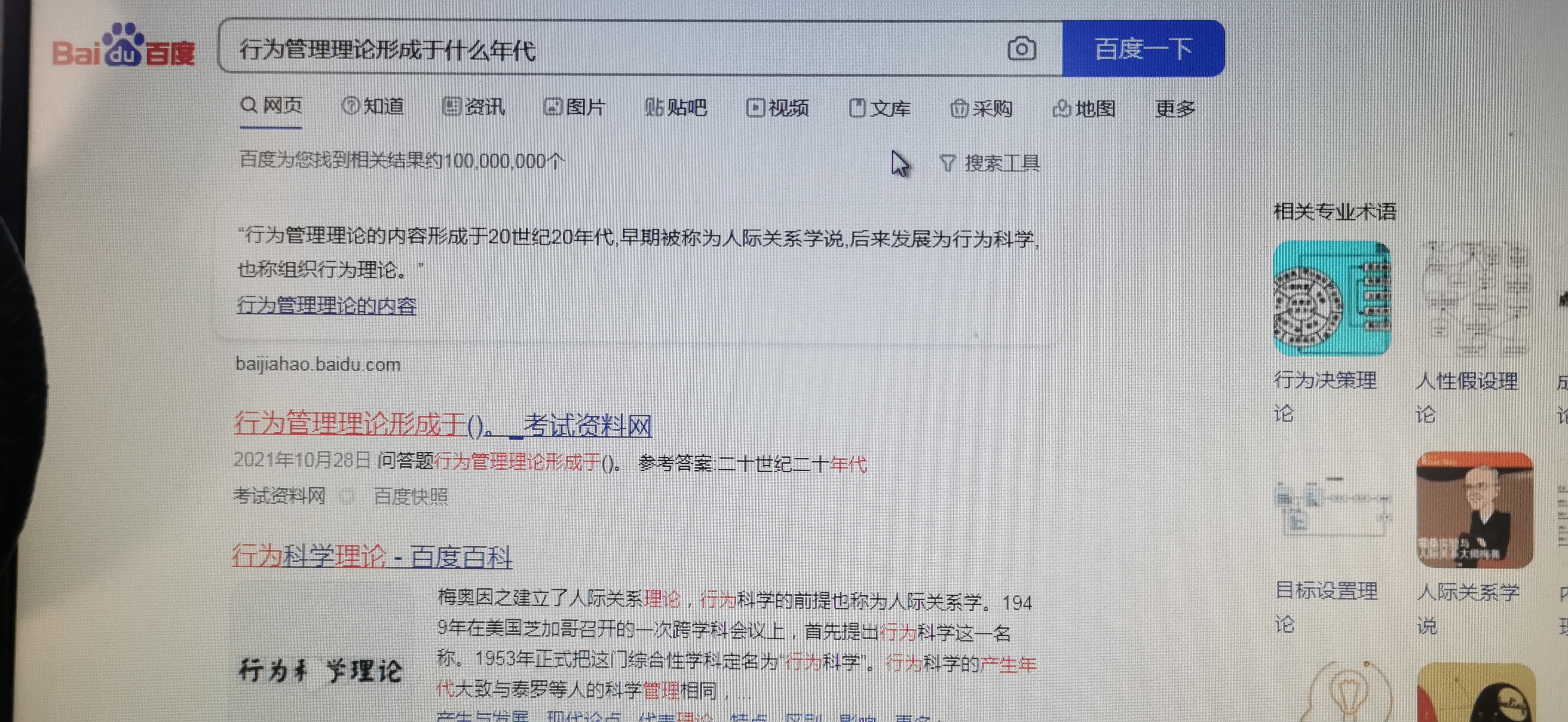Viewport: 1568px width, 722px height.
Task: Open image search via camera icon
Action: pos(1021,49)
